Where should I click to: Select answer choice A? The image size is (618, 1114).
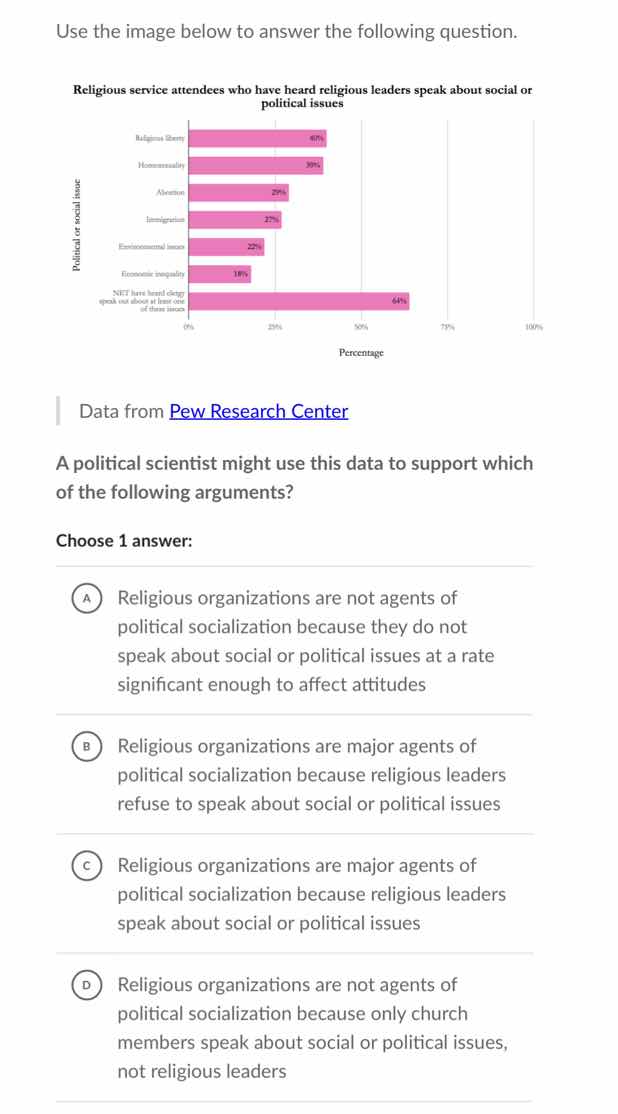88,597
